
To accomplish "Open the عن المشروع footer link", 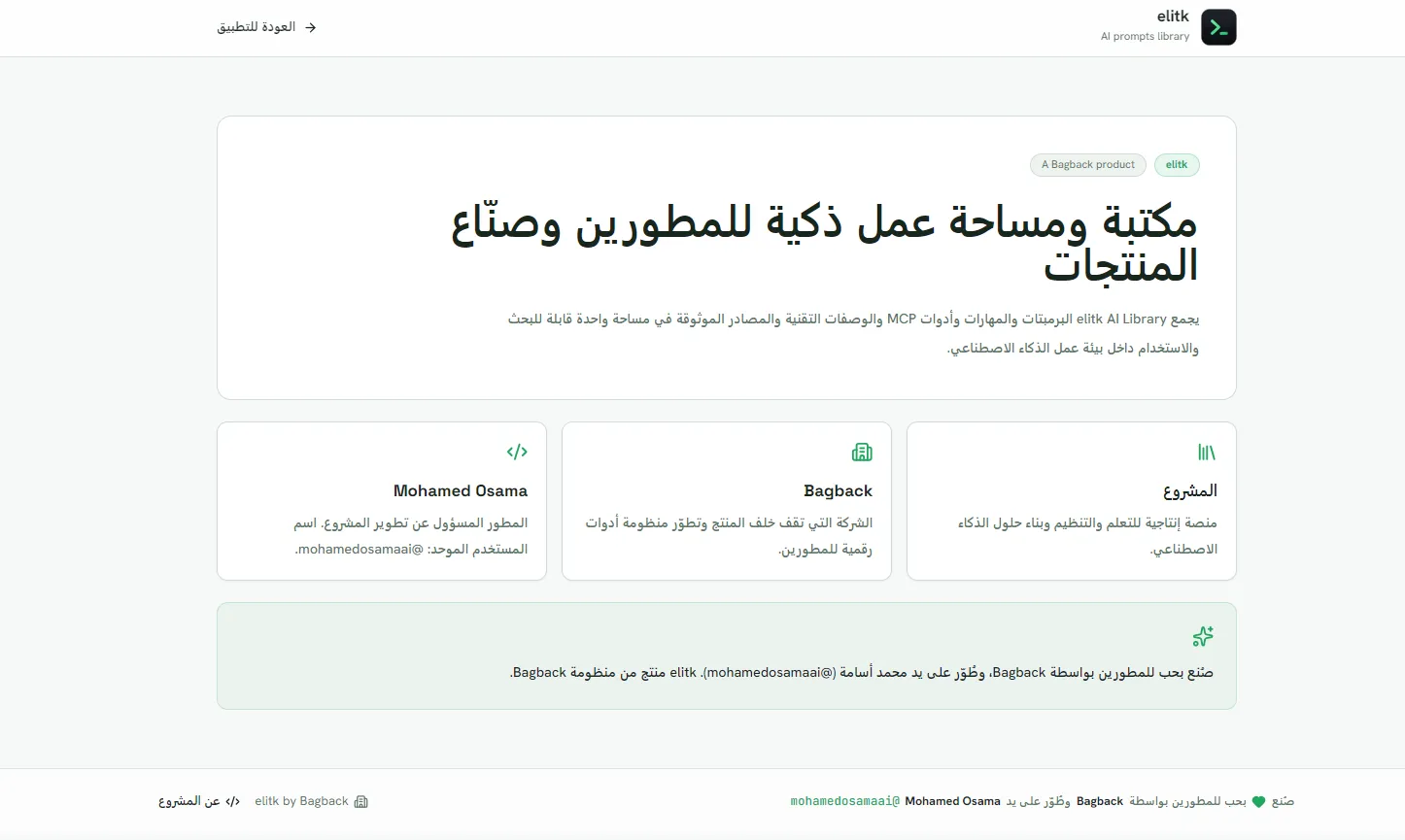I will [199, 802].
